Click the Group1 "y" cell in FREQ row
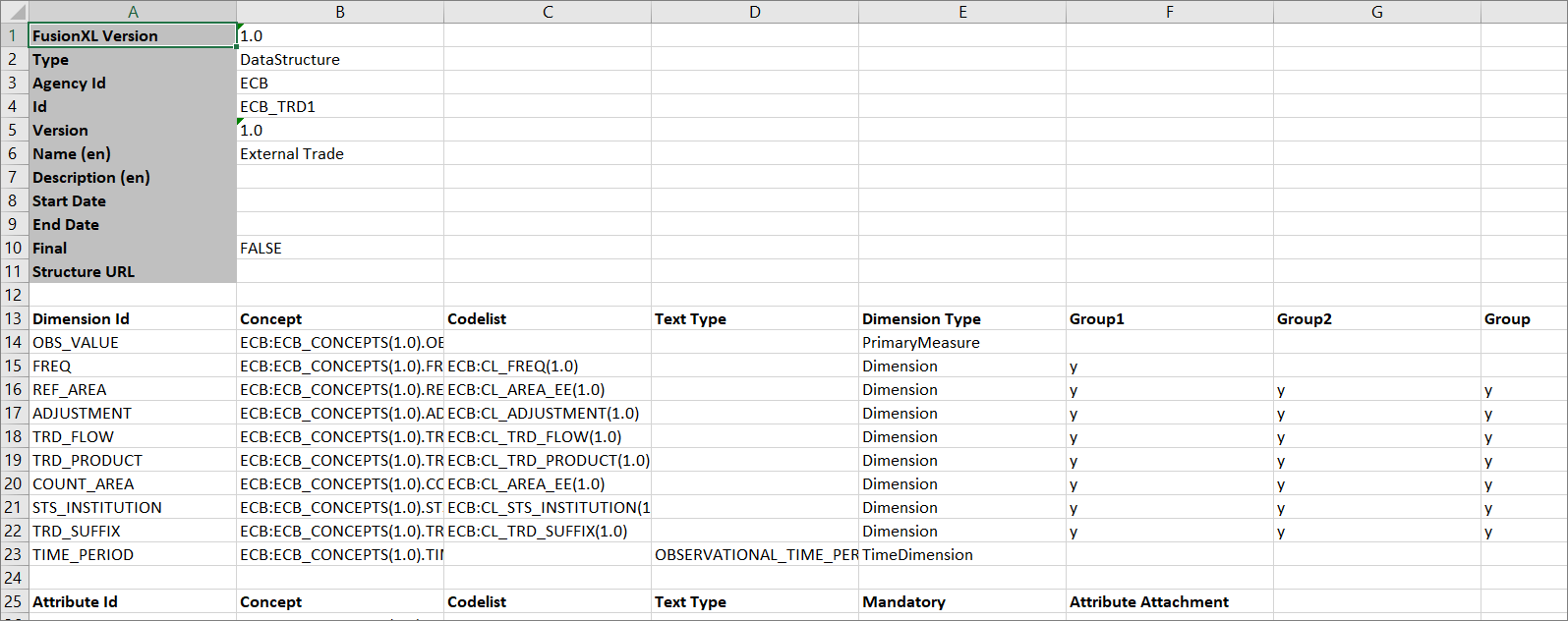The image size is (1568, 621). click(x=1169, y=367)
